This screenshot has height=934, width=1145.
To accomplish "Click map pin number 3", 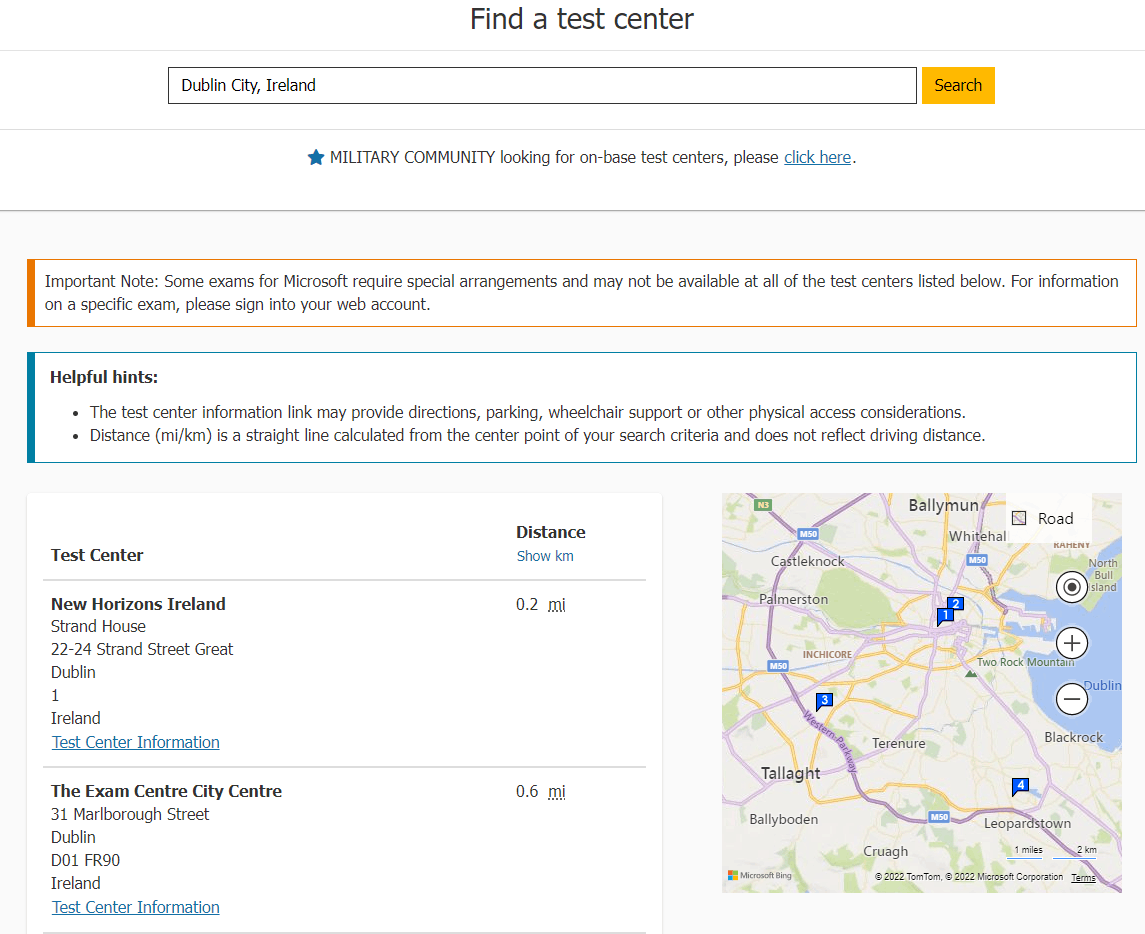I will tap(824, 701).
